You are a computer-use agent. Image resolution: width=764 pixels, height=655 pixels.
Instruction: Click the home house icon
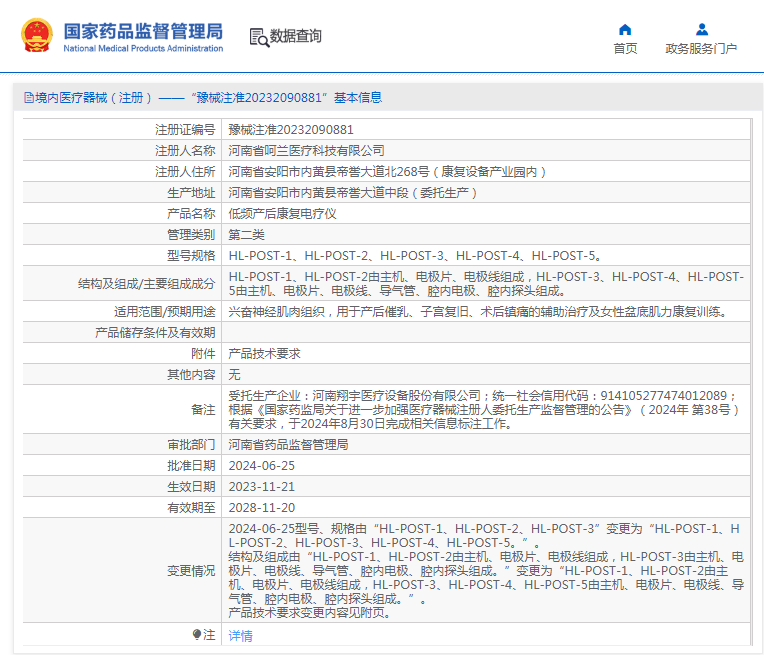[x=625, y=30]
